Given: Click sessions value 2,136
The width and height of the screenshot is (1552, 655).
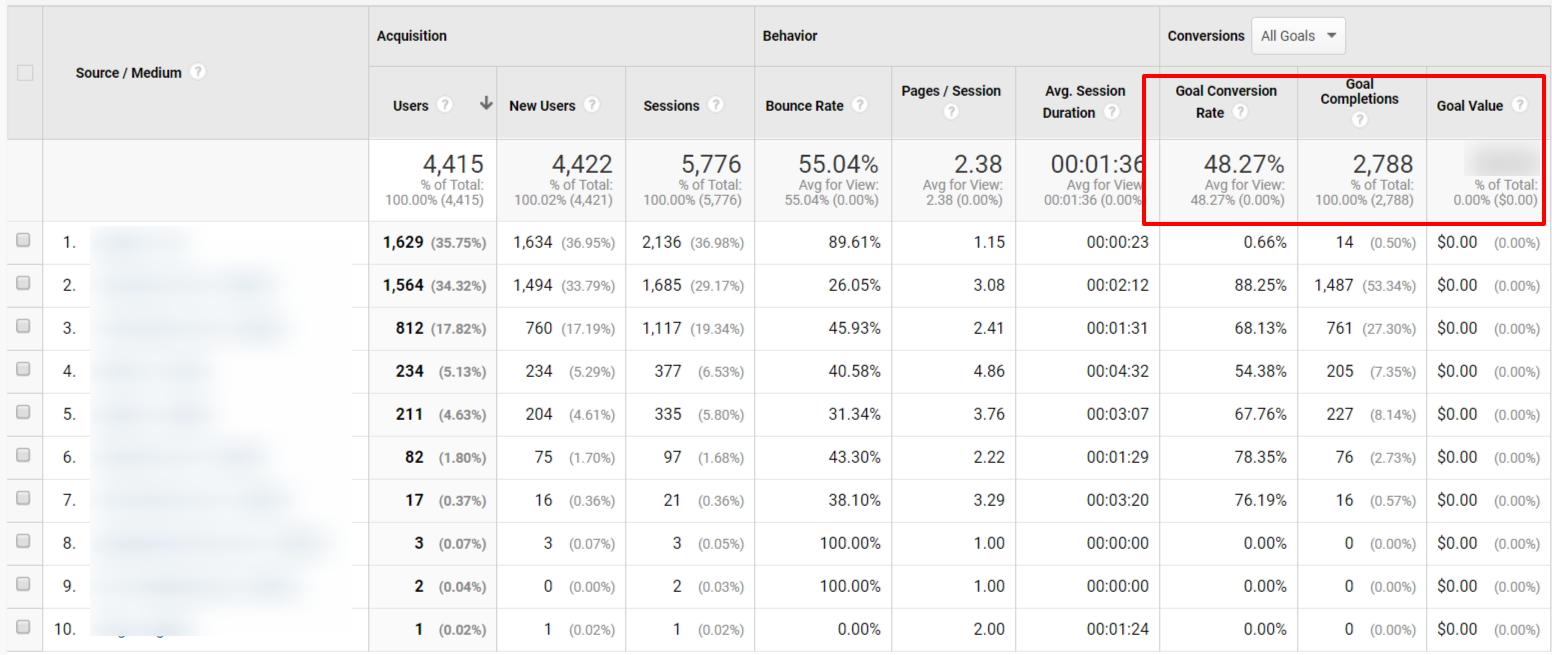Looking at the screenshot, I should (663, 242).
